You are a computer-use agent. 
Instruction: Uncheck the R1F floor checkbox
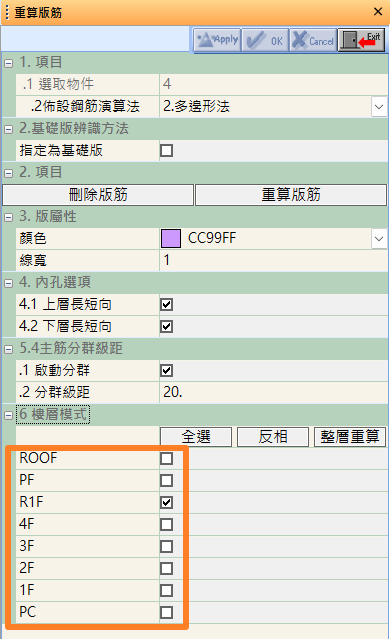pyautogui.click(x=166, y=502)
